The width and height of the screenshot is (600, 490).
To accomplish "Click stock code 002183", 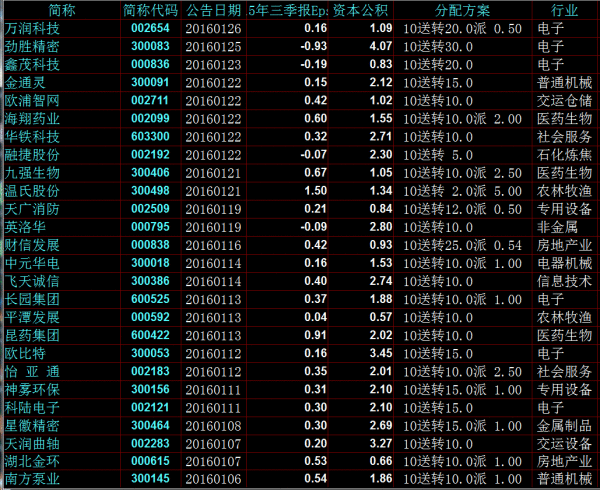I will point(150,371).
